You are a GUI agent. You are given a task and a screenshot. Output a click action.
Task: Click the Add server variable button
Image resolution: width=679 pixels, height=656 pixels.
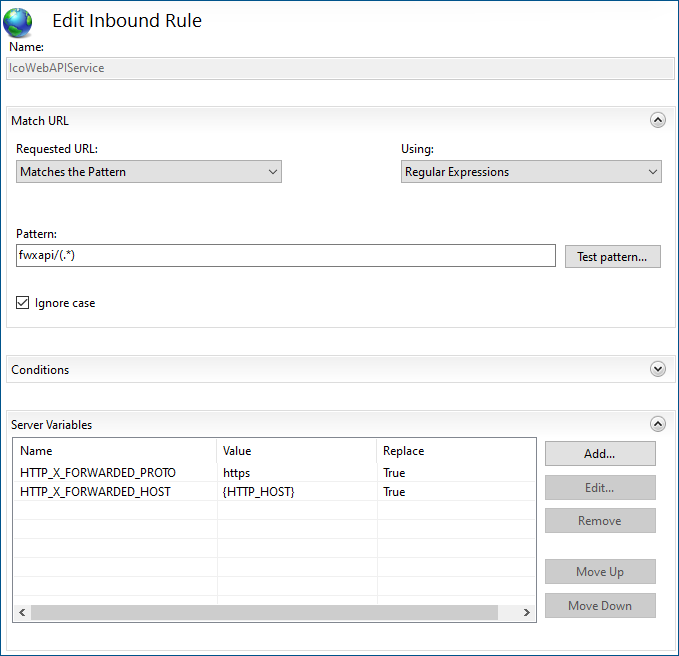[599, 453]
